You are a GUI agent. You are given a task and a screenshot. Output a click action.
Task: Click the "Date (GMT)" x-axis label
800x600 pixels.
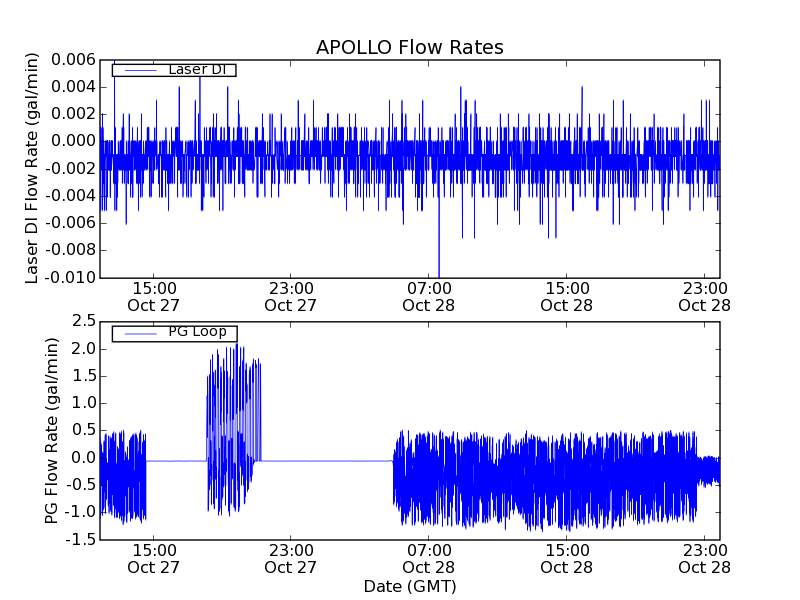pyautogui.click(x=409, y=586)
